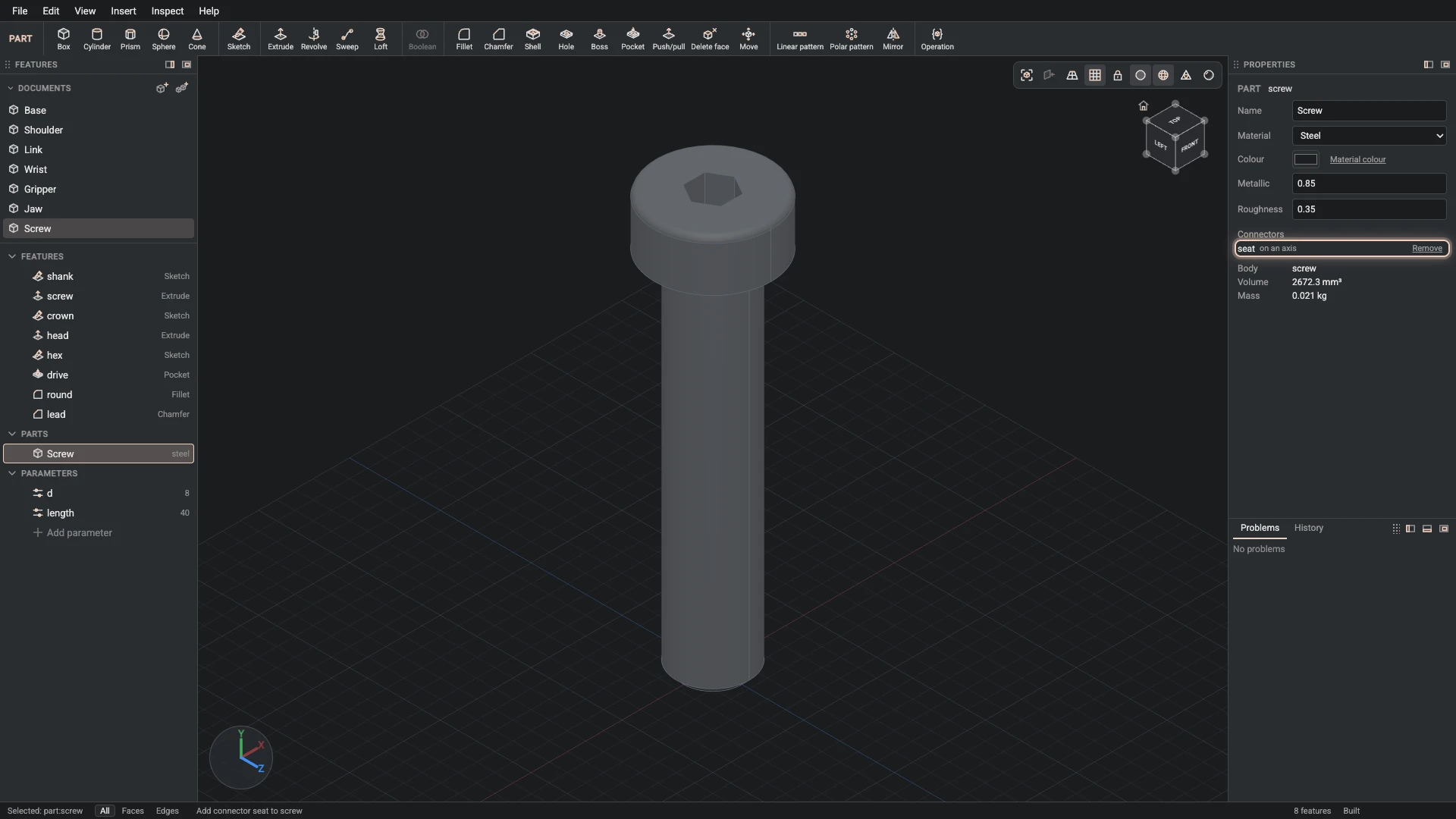
Task: Use the Shell tool
Action: (533, 39)
